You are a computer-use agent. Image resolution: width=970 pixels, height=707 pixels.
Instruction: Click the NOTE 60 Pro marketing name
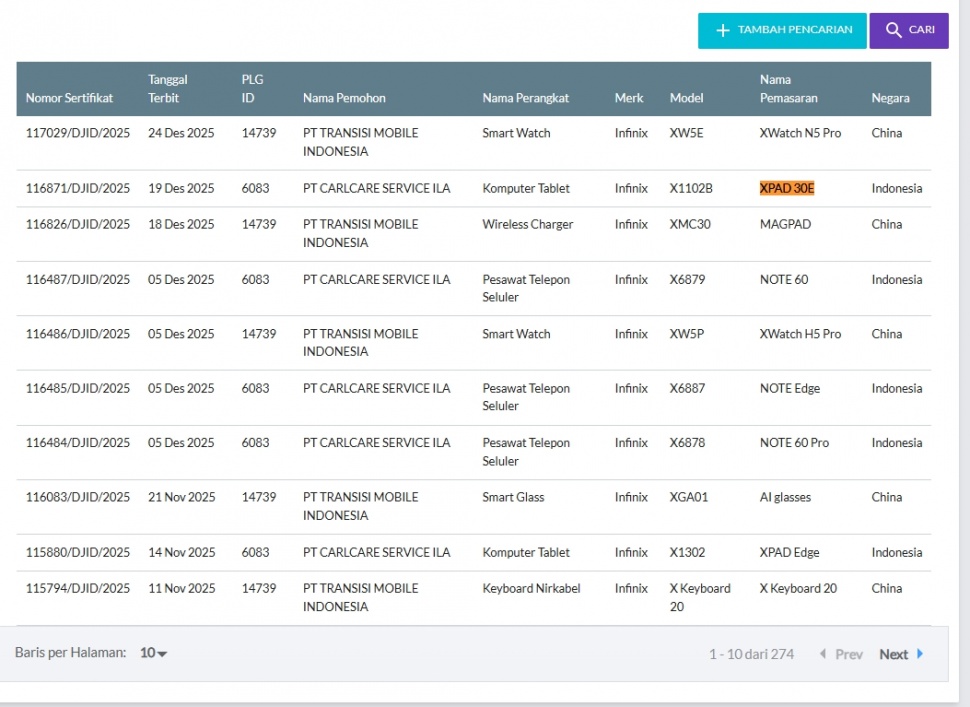794,443
